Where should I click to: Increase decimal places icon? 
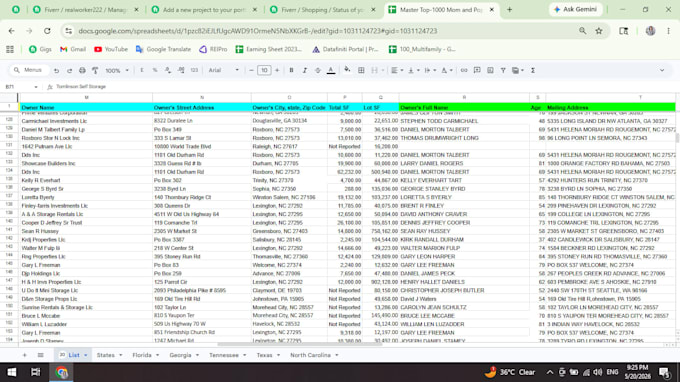(181, 70)
